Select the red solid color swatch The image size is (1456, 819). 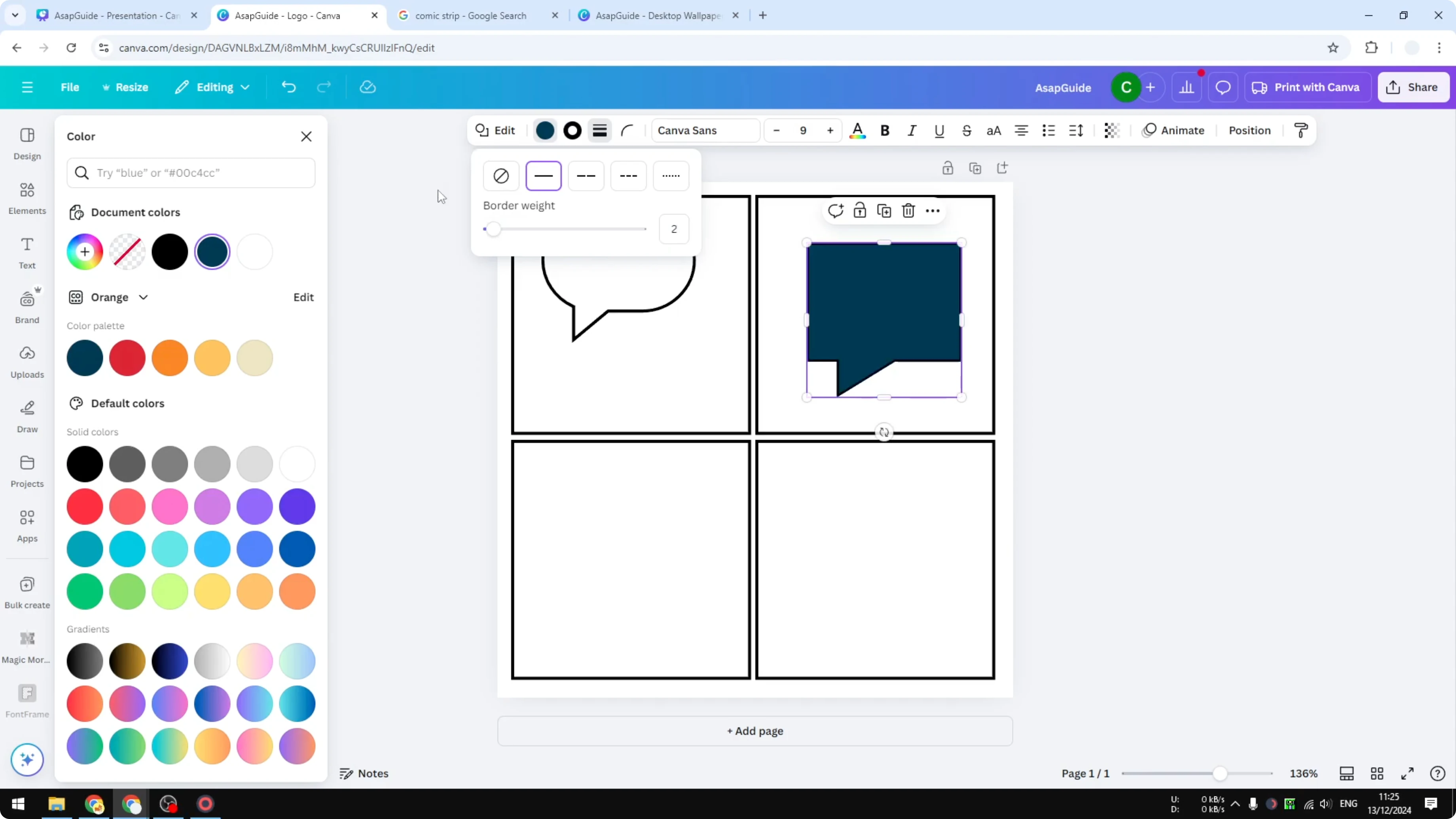[x=85, y=506]
